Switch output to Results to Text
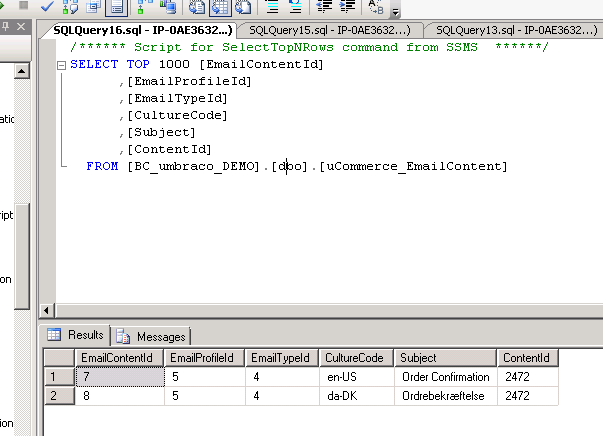Viewport: 603px width, 436px height. 196,7
